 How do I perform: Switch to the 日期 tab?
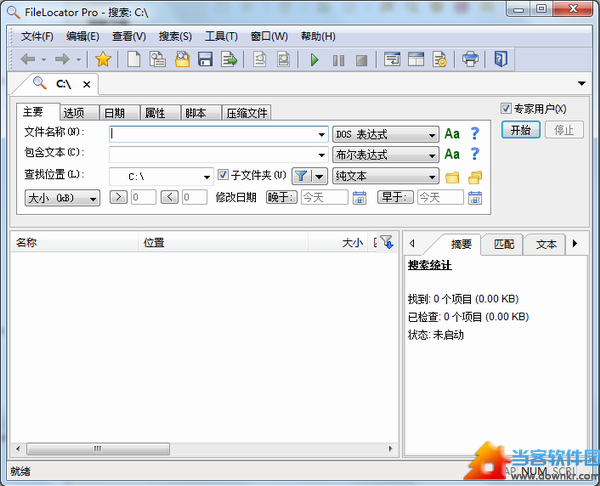pyautogui.click(x=119, y=113)
